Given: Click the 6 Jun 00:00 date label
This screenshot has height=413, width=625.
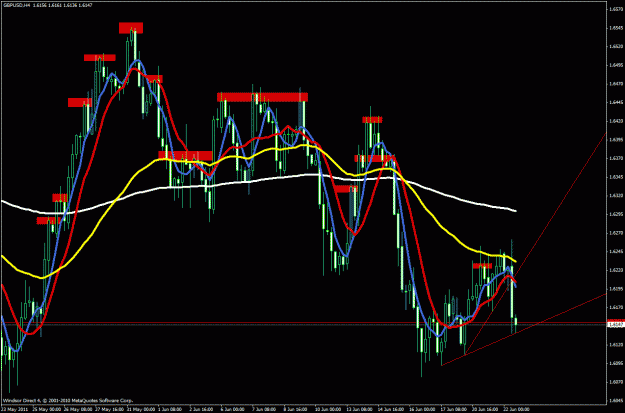Looking at the screenshot, I should [234, 409].
